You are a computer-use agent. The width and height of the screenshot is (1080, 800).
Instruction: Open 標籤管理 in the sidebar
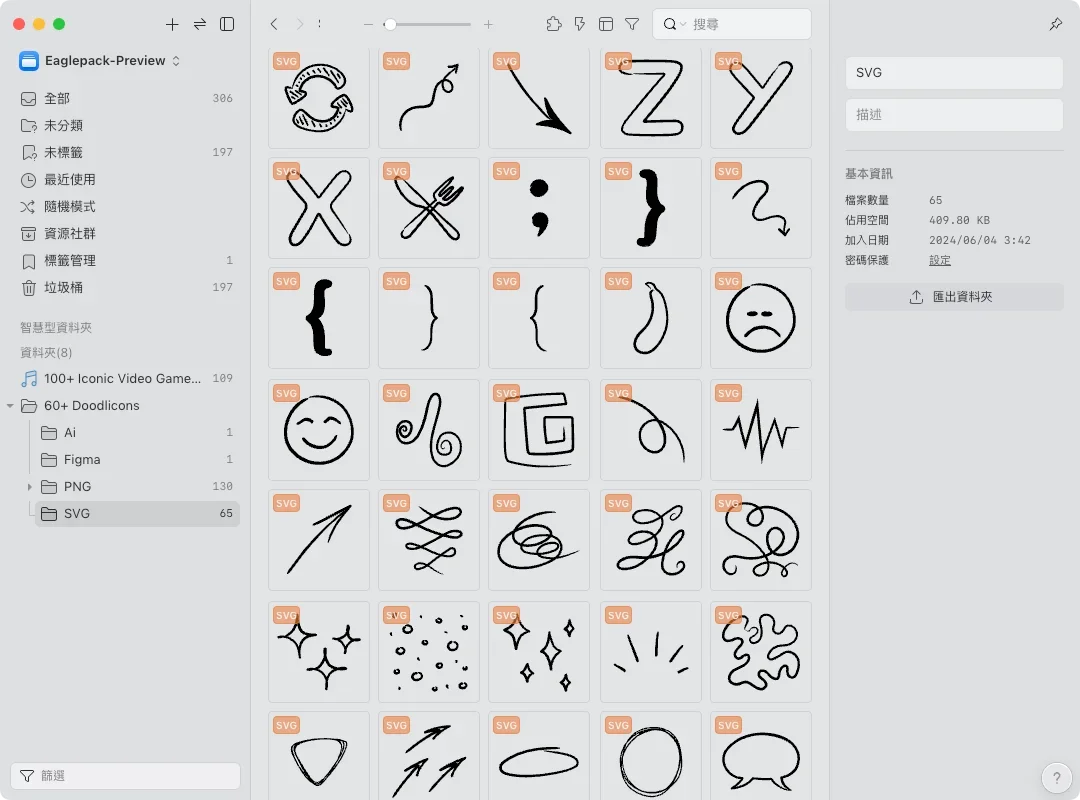pos(127,260)
